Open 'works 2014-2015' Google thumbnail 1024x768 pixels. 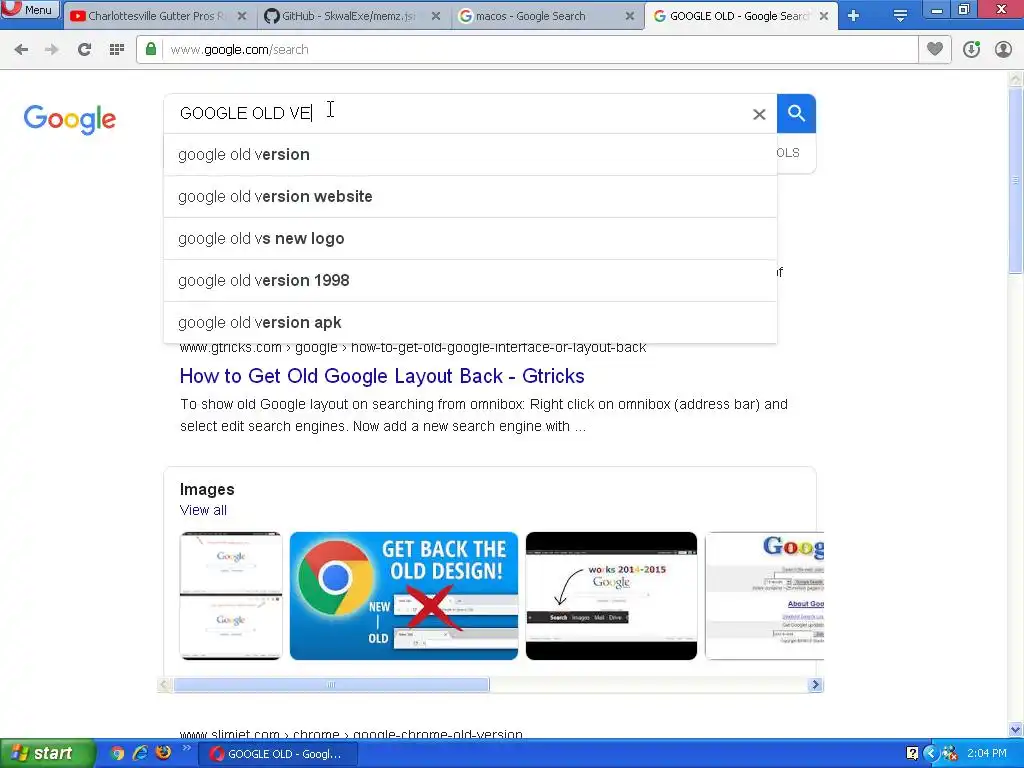pyautogui.click(x=611, y=596)
